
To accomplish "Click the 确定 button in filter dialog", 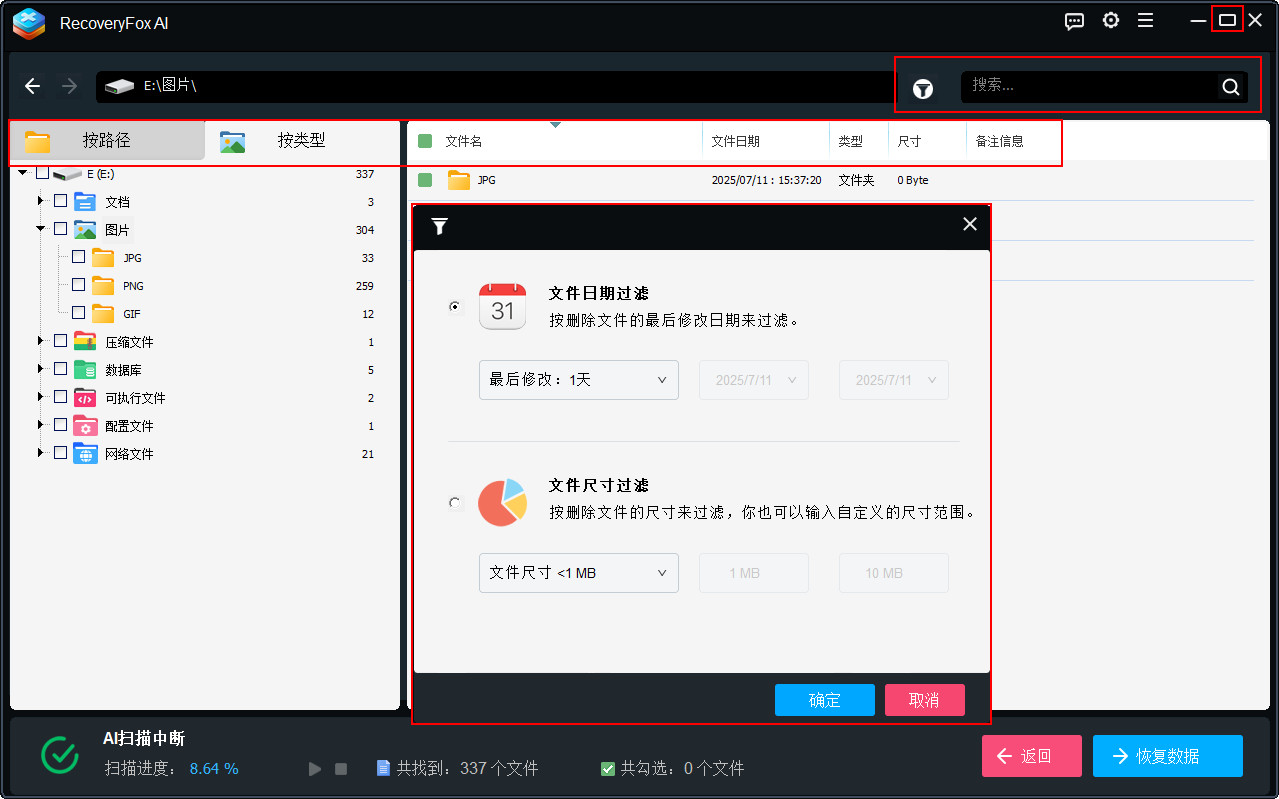I will (x=824, y=700).
